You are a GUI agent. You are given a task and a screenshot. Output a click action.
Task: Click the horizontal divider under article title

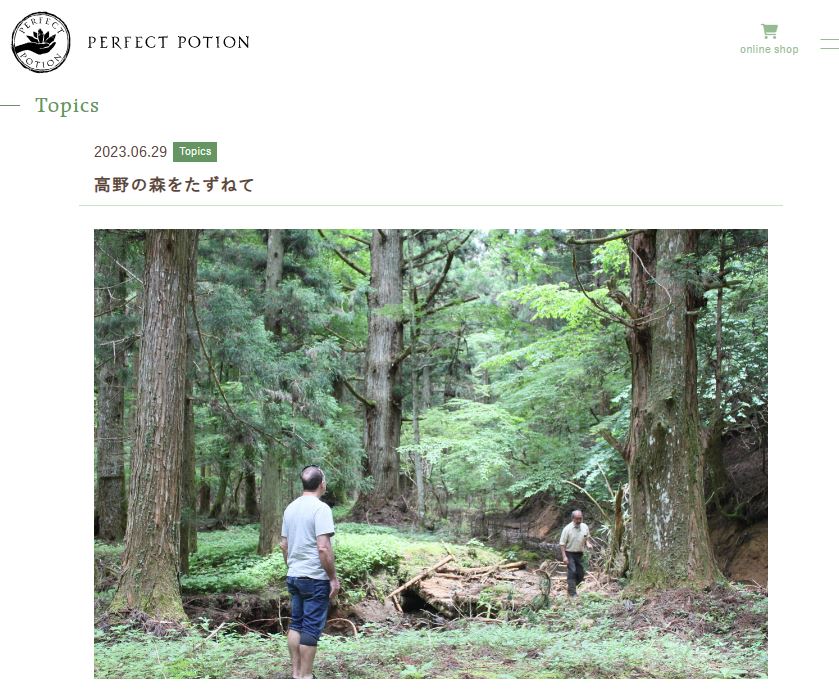point(431,205)
